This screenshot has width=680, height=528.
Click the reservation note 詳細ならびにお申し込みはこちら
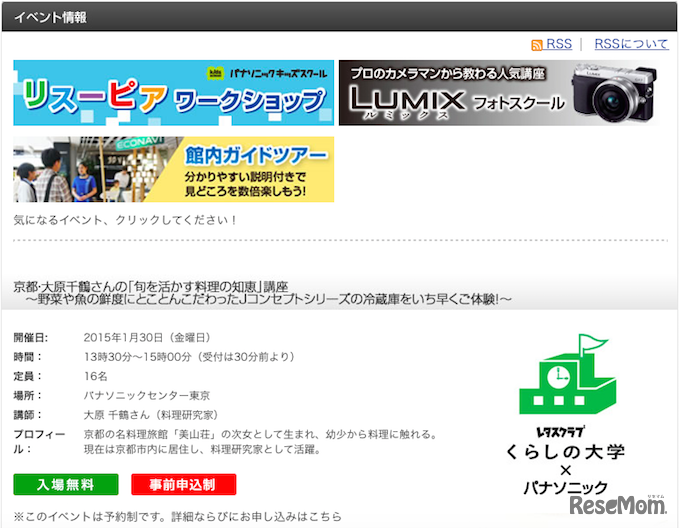pyautogui.click(x=256, y=516)
